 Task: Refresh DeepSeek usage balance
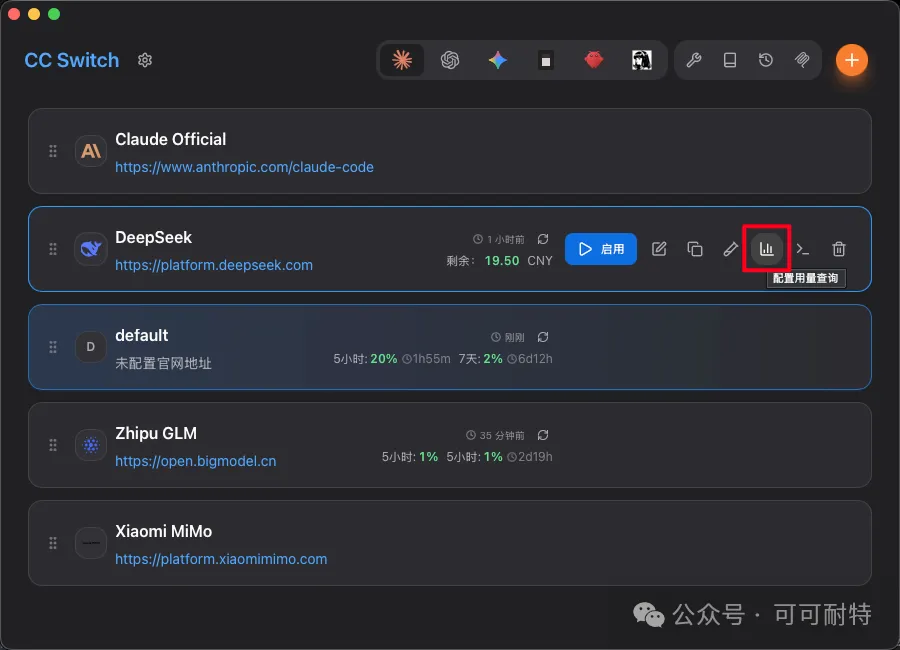tap(543, 239)
